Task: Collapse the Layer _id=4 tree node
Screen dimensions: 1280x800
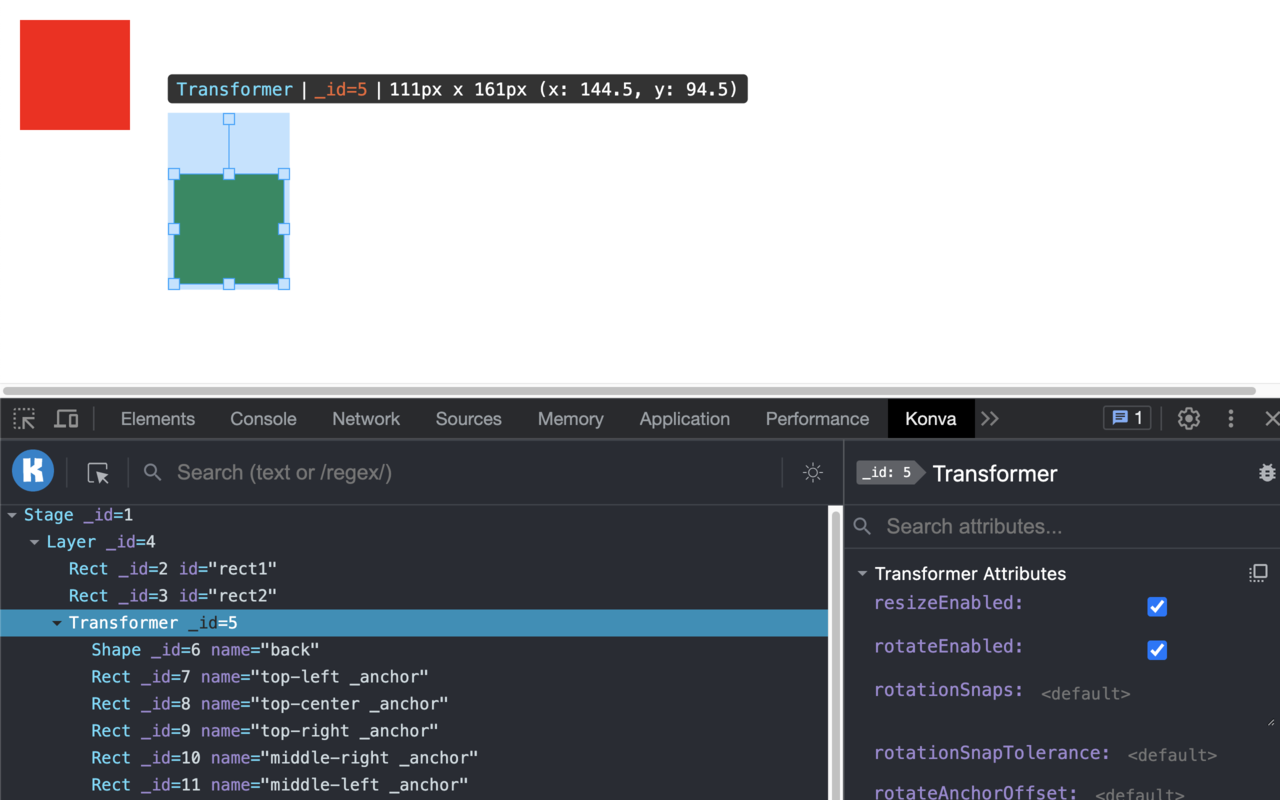Action: pos(34,541)
